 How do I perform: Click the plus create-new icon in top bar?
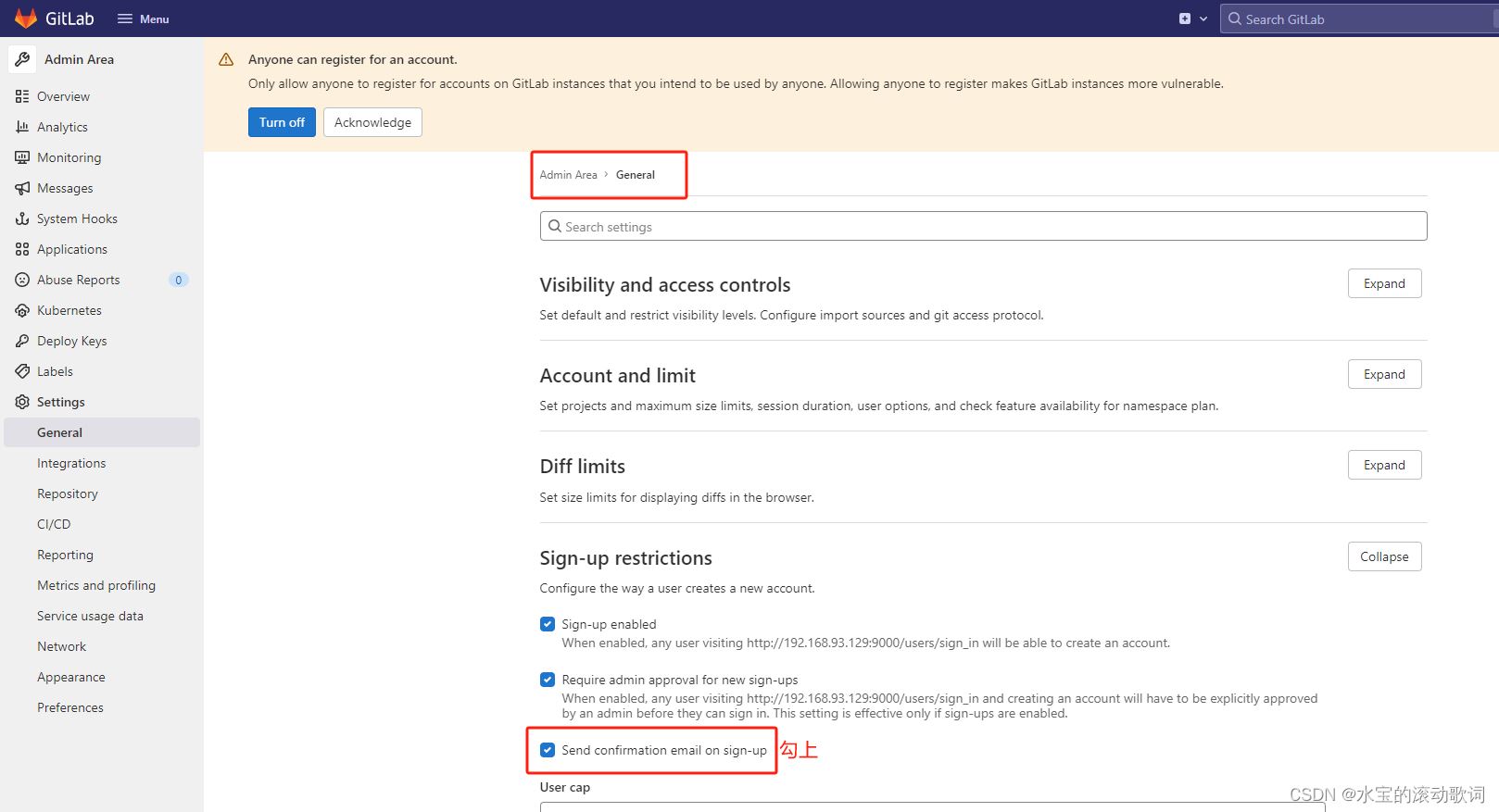[x=1185, y=19]
